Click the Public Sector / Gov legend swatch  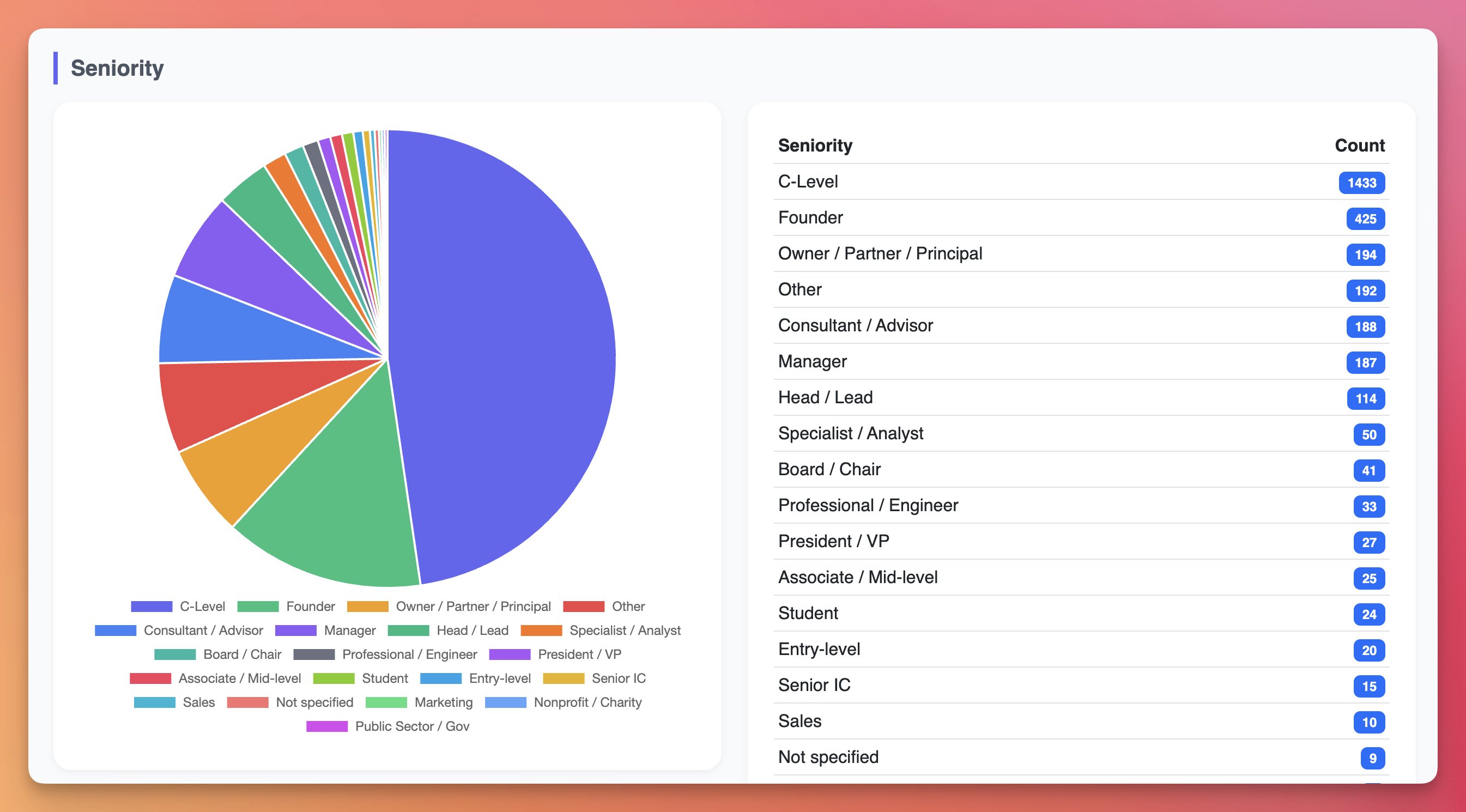point(327,725)
